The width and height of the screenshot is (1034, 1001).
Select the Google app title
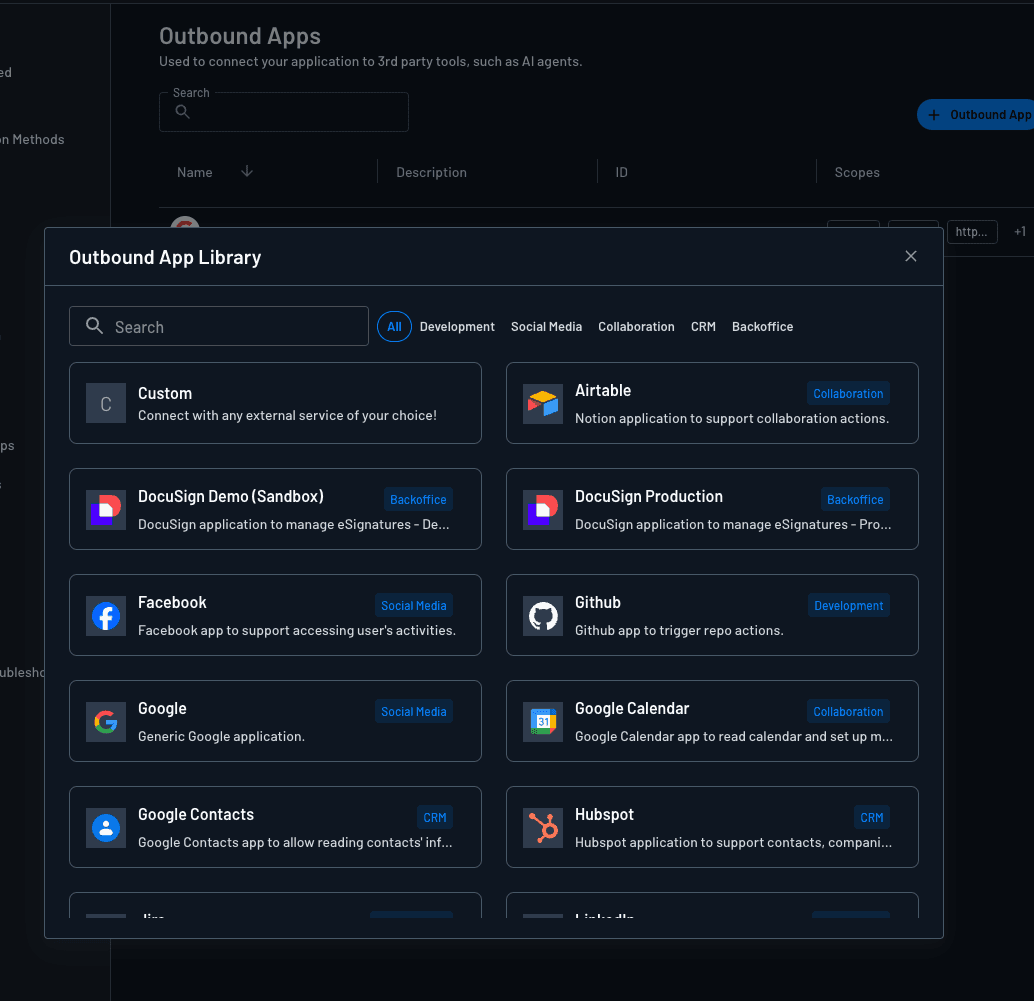point(162,709)
